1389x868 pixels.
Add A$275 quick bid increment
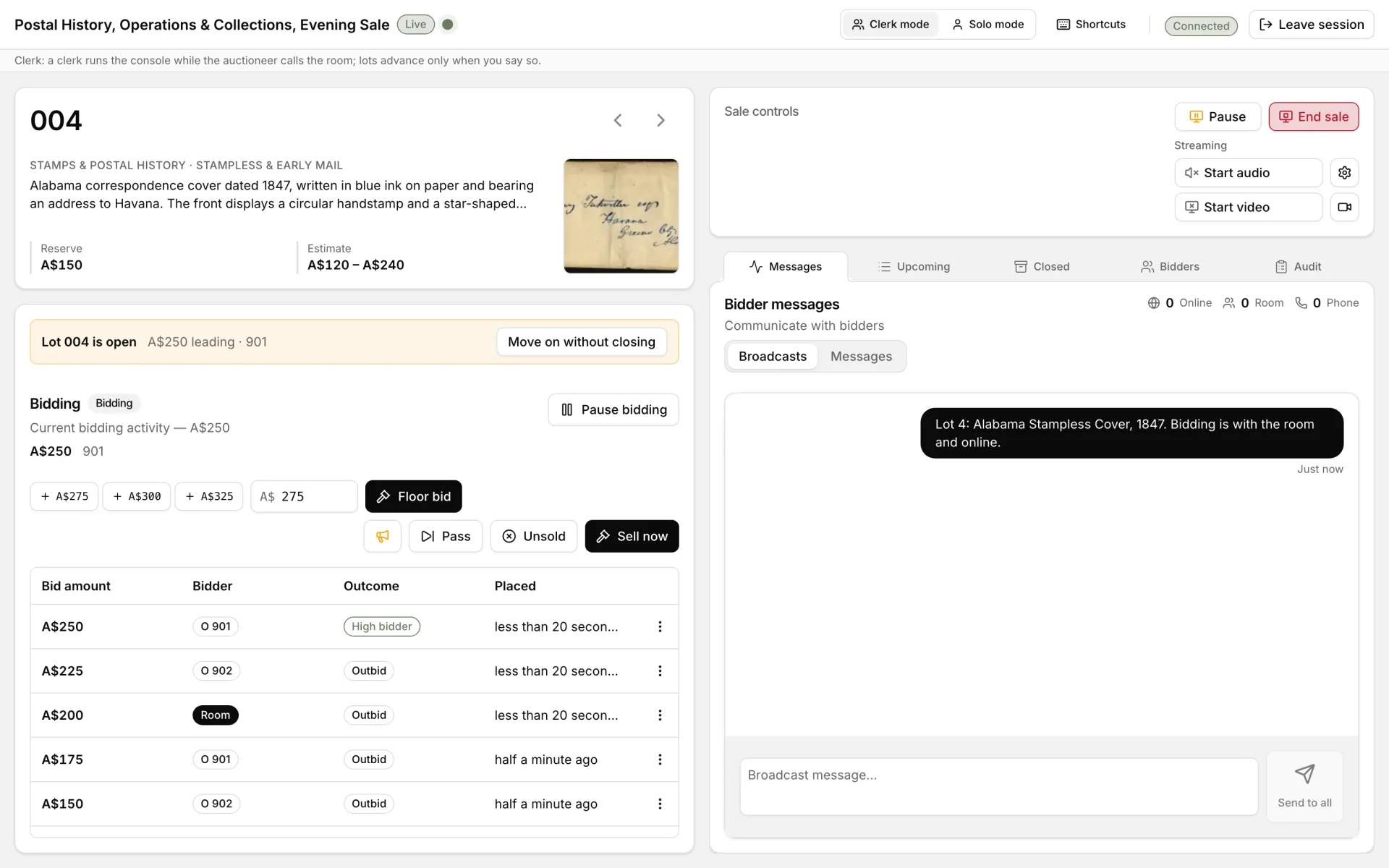point(64,496)
